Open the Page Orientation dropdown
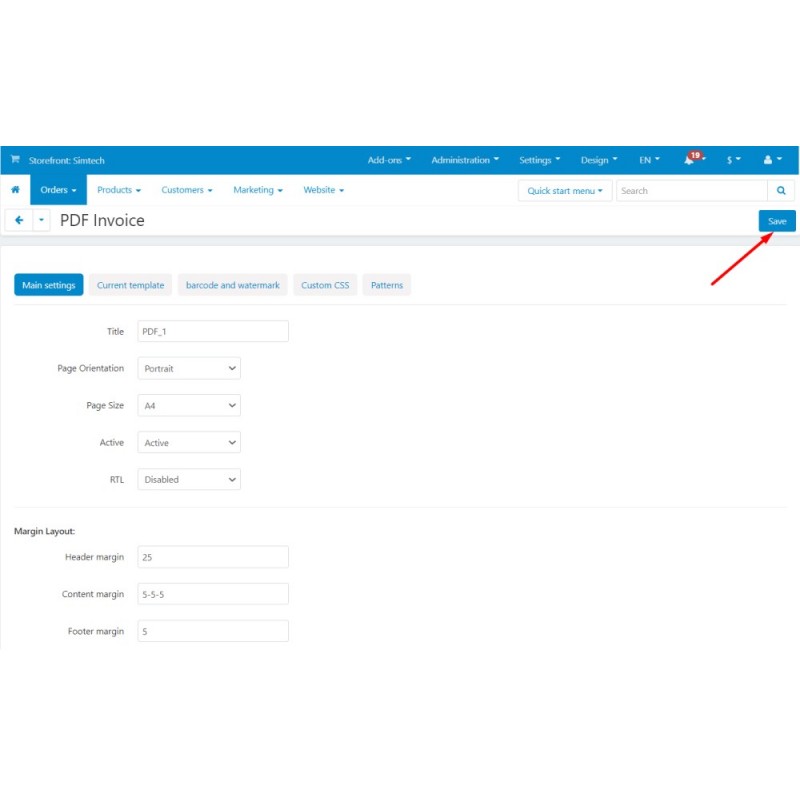This screenshot has width=800, height=800. point(189,368)
